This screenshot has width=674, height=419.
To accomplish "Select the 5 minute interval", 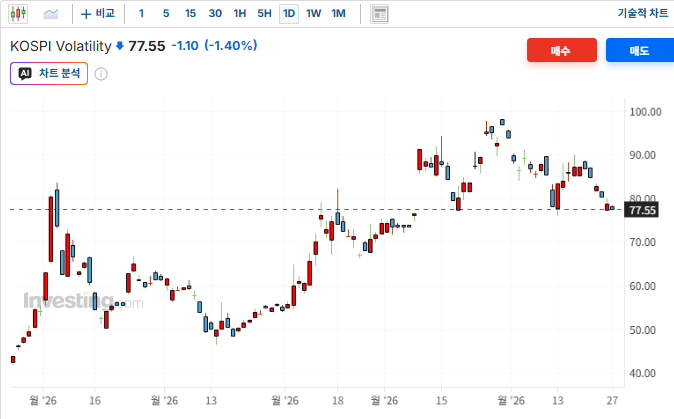I will (x=166, y=14).
